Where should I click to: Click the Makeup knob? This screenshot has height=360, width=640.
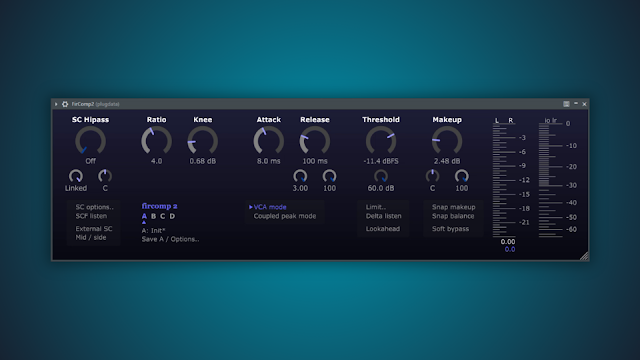click(x=447, y=140)
